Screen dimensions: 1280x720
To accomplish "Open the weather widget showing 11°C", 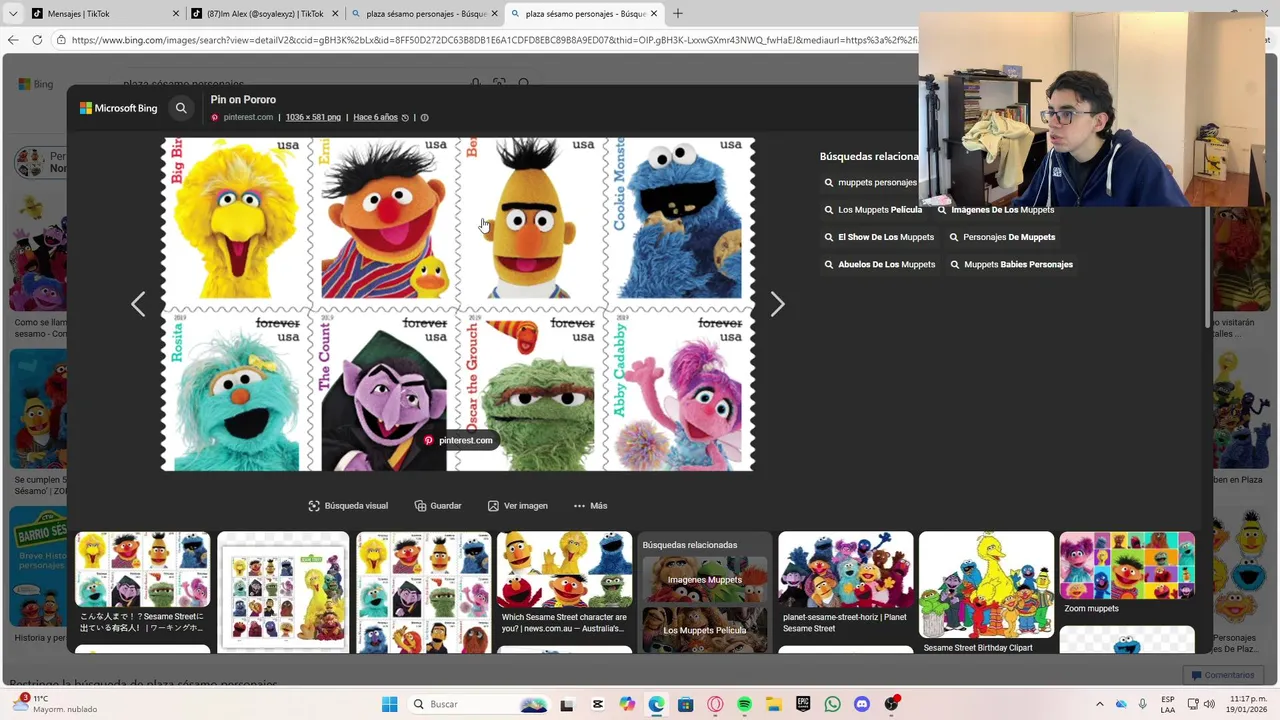I will pyautogui.click(x=55, y=704).
